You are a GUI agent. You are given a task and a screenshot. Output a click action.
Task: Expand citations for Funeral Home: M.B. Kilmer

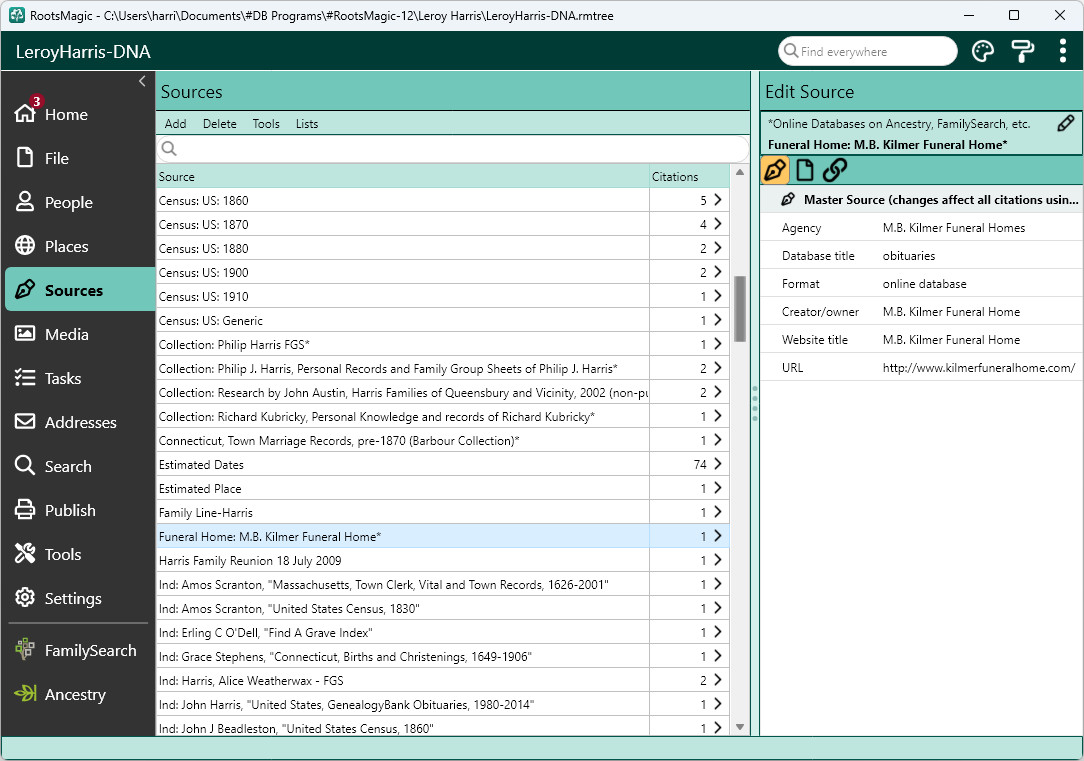717,536
